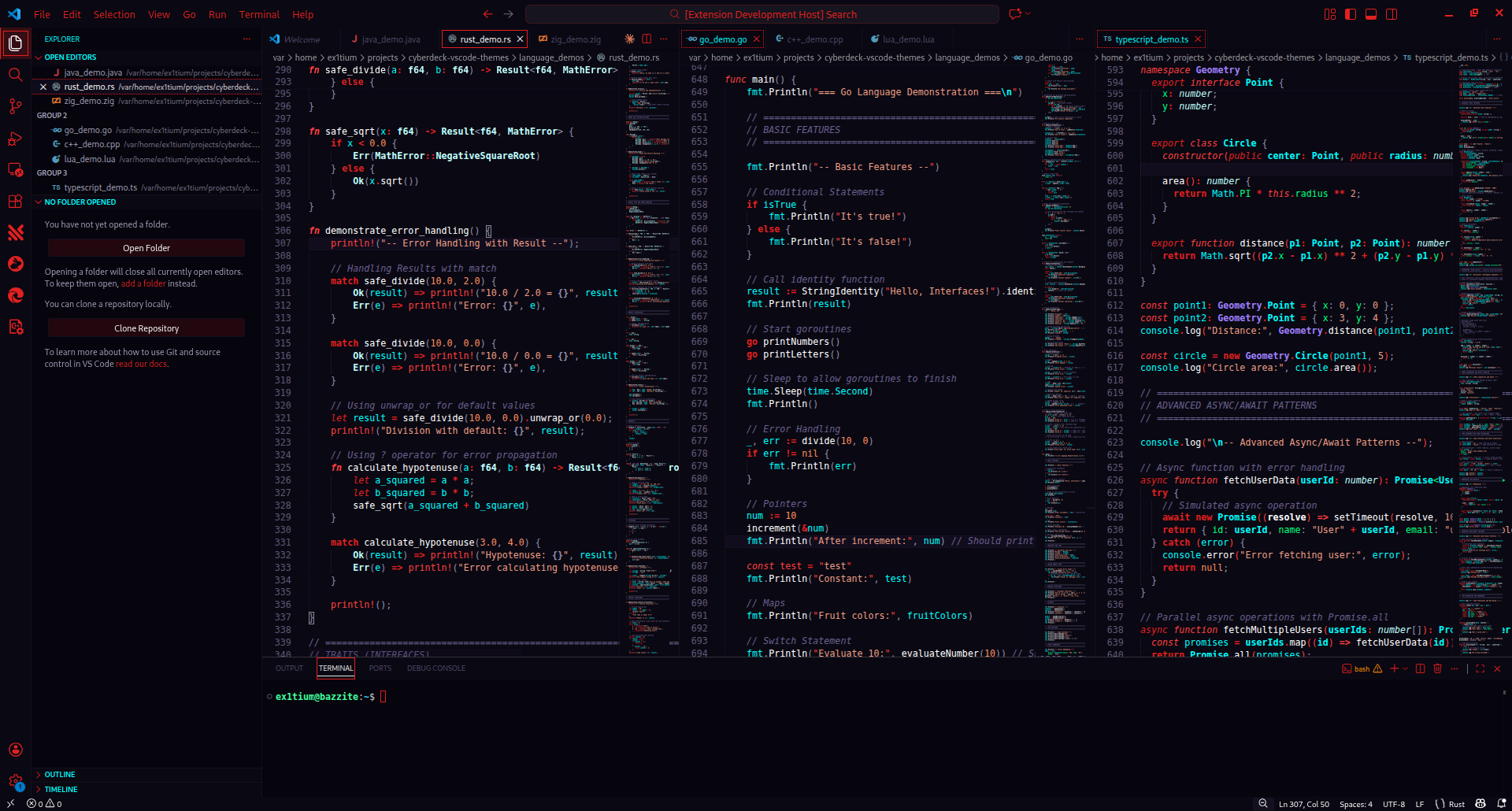Viewport: 1512px width, 811px height.
Task: Toggle the panel maximize icon in terminal bar
Action: click(x=1480, y=668)
